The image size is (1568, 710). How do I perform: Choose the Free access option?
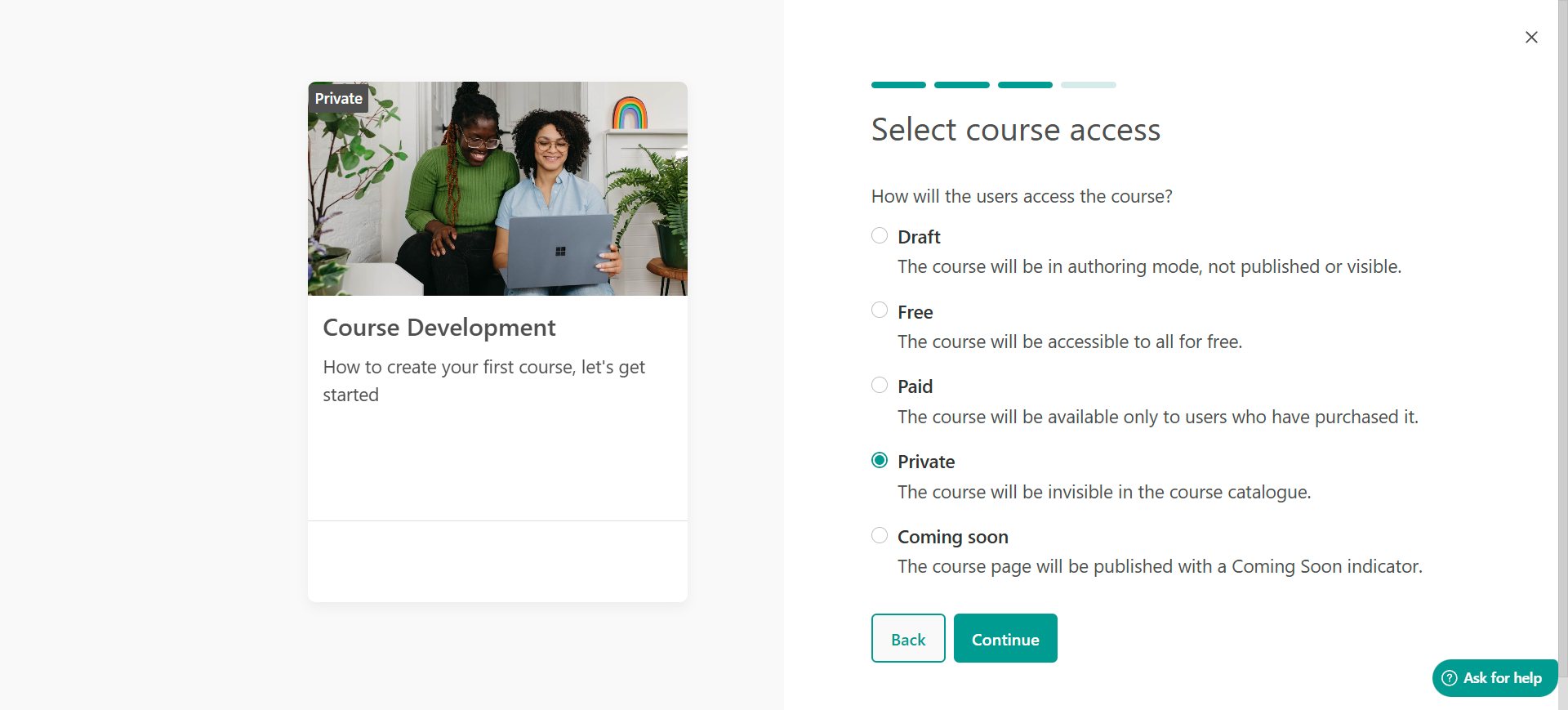pyautogui.click(x=880, y=310)
